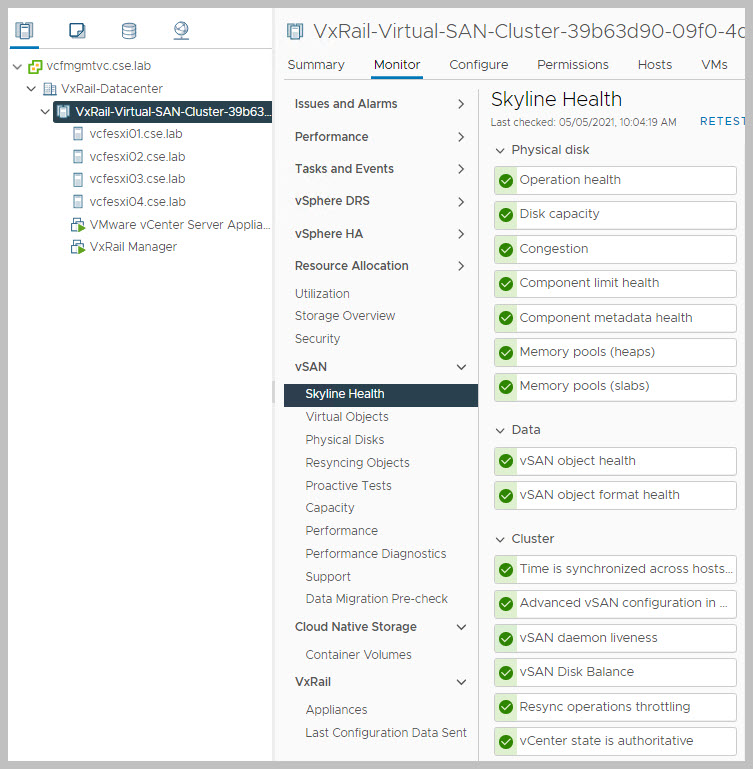Open Data Migration Pre-check page
This screenshot has width=753, height=769.
376,599
